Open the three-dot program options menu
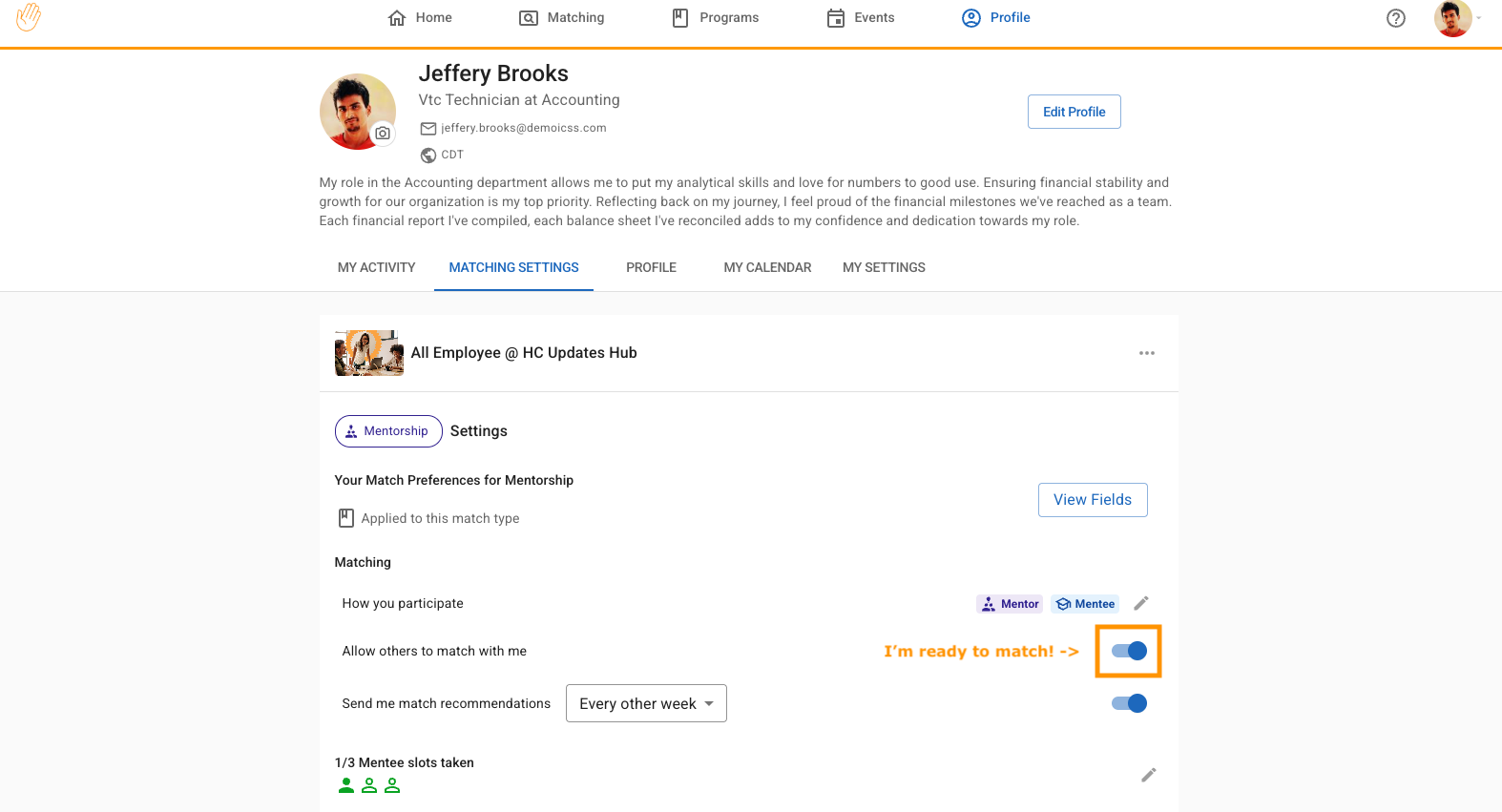 pos(1146,353)
